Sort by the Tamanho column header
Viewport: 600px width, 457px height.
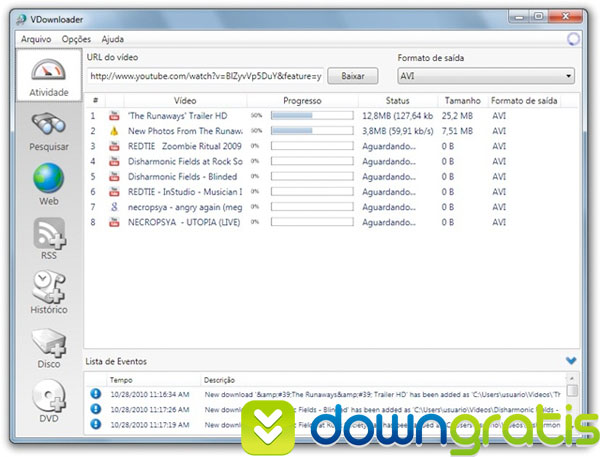pos(463,101)
